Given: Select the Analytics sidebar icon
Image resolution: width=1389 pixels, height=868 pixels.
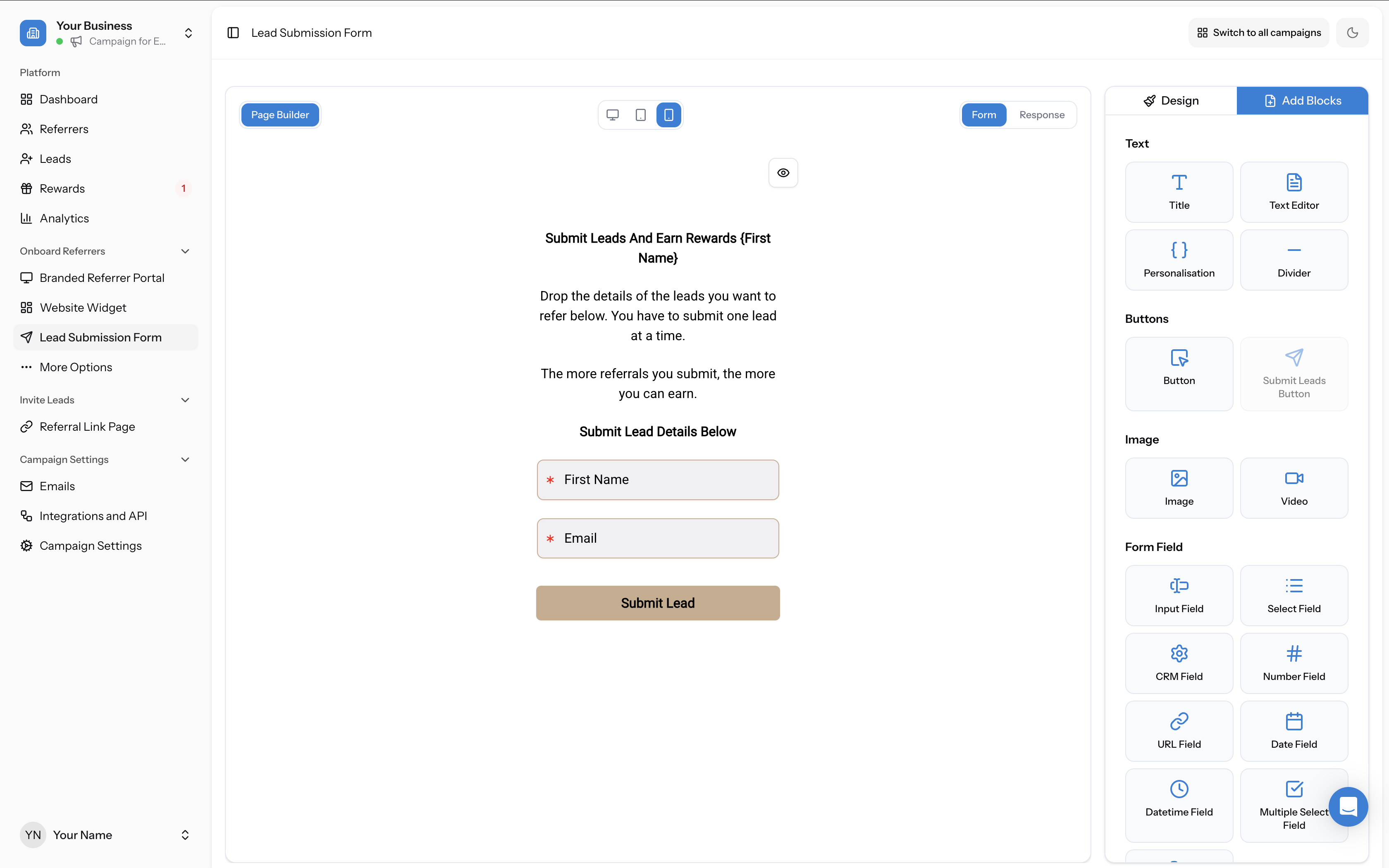Looking at the screenshot, I should (26, 218).
